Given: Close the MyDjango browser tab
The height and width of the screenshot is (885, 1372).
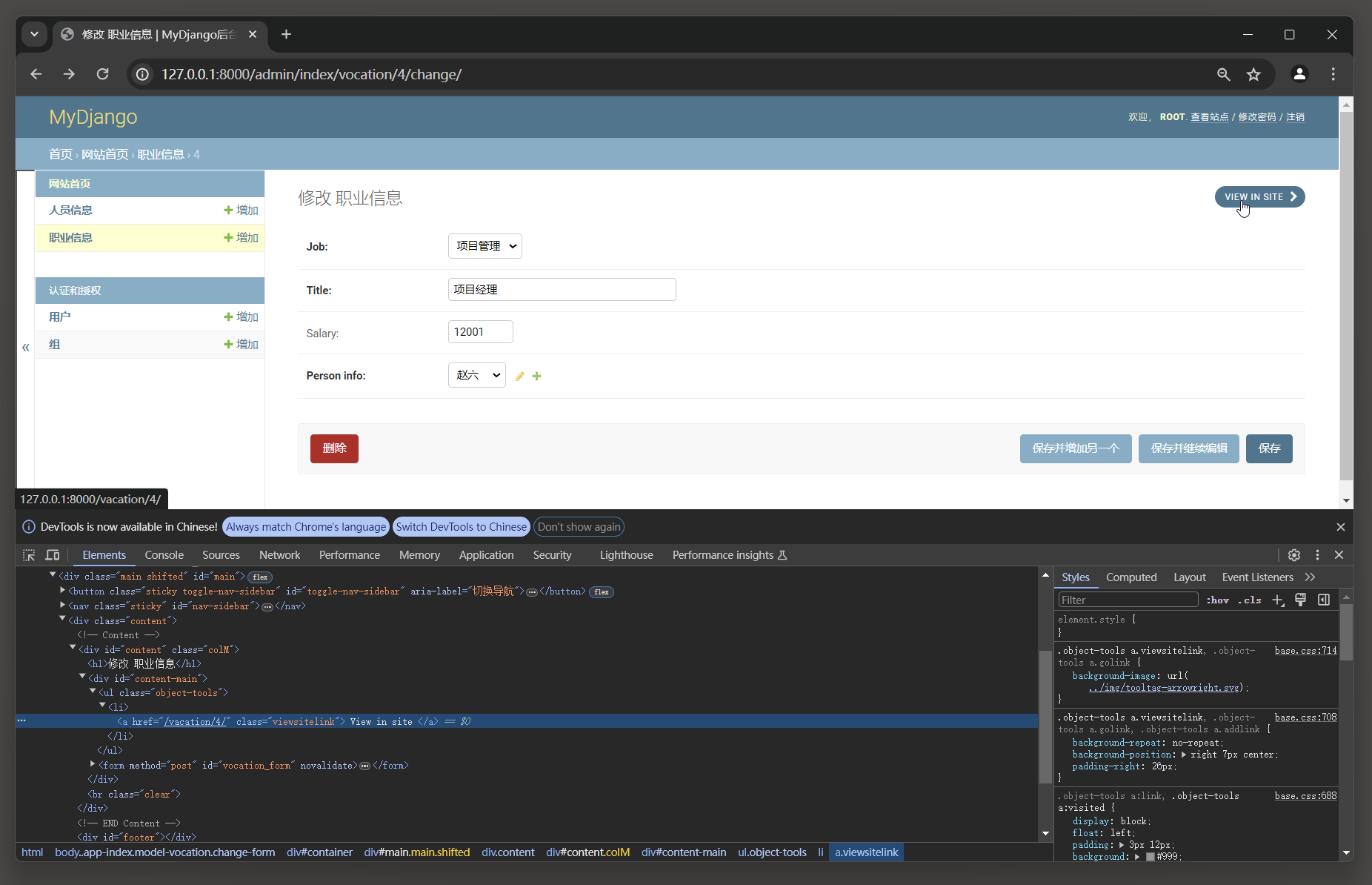Looking at the screenshot, I should [x=253, y=34].
